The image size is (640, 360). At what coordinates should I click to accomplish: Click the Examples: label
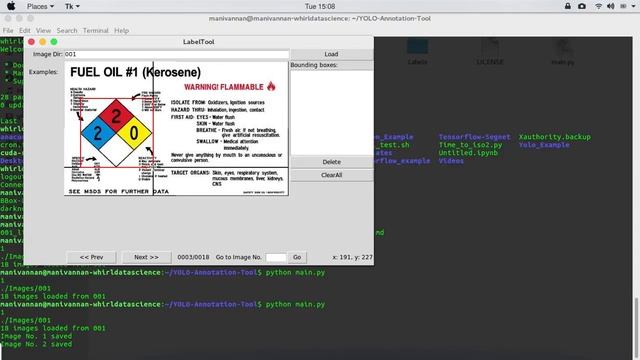(43, 72)
